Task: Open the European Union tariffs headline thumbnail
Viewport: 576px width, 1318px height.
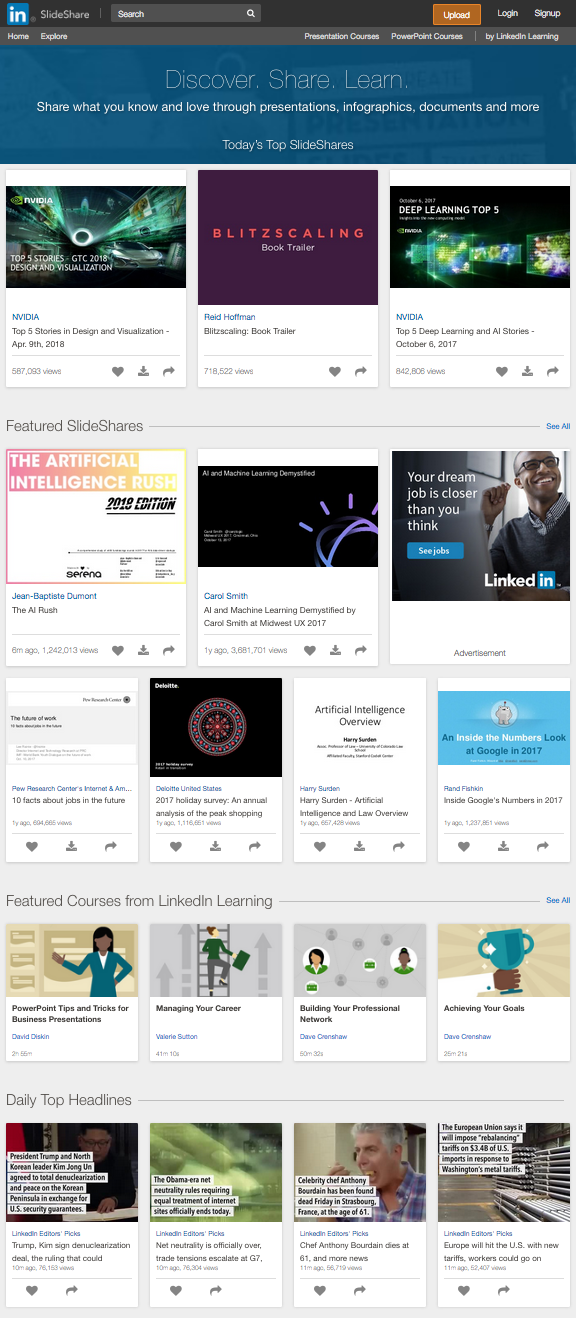Action: point(504,1172)
